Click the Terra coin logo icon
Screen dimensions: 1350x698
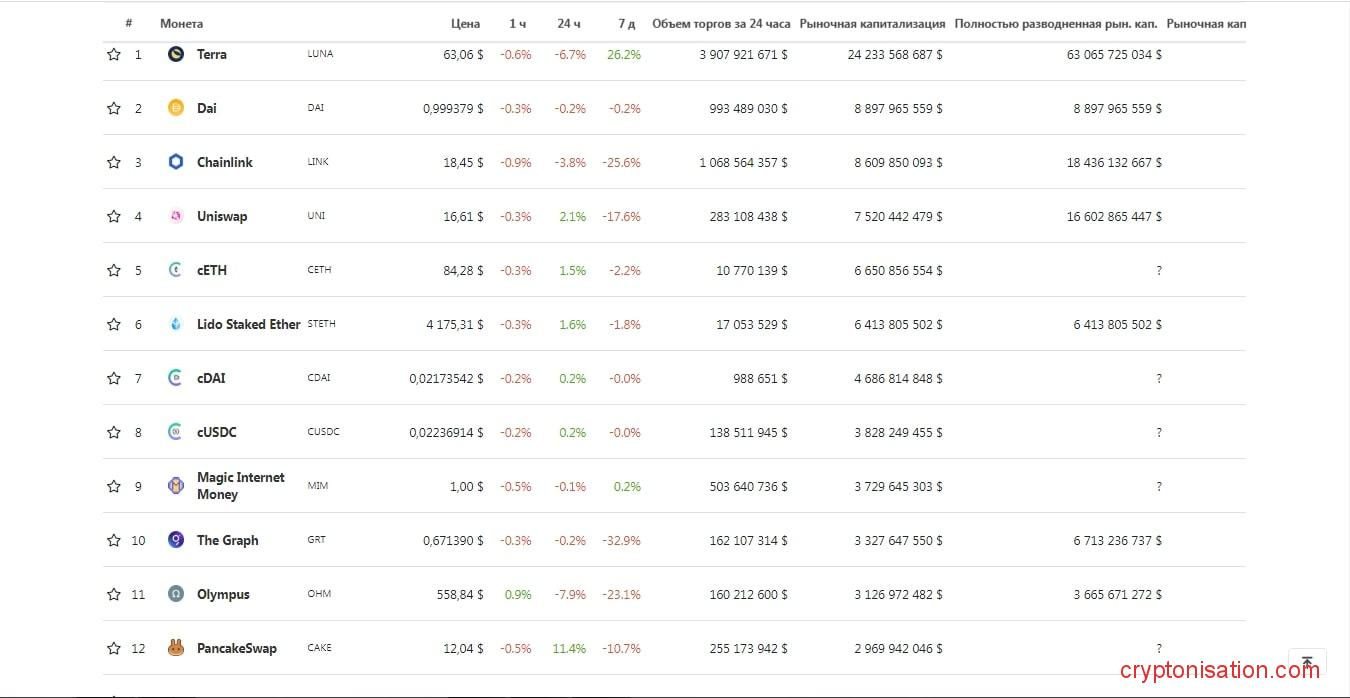(x=176, y=55)
